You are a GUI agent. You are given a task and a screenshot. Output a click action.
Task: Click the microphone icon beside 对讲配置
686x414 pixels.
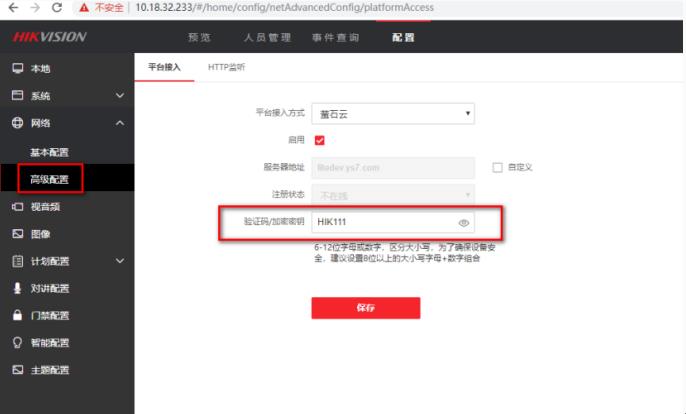click(18, 288)
